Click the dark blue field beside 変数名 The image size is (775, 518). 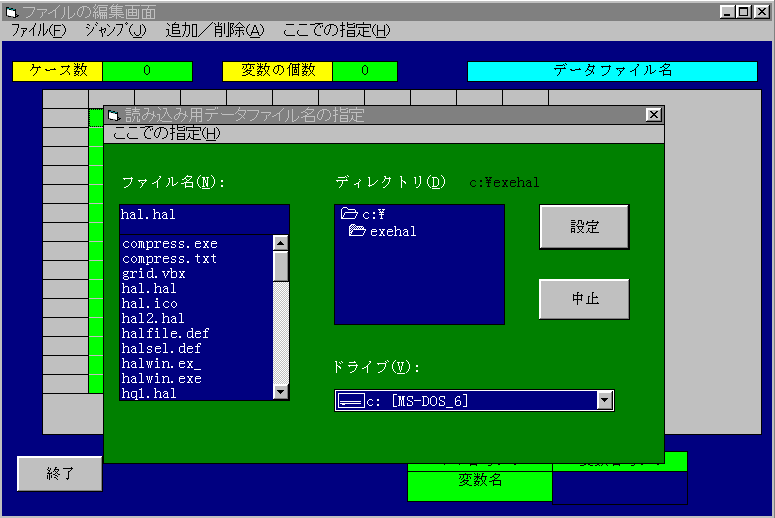619,487
